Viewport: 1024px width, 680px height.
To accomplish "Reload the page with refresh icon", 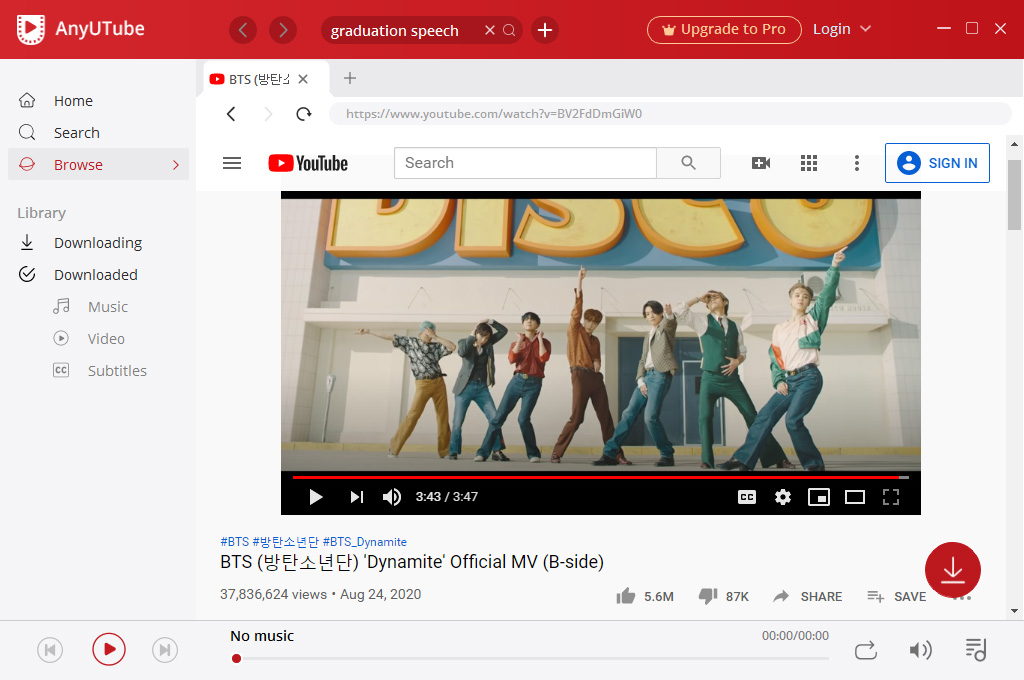I will click(x=304, y=114).
